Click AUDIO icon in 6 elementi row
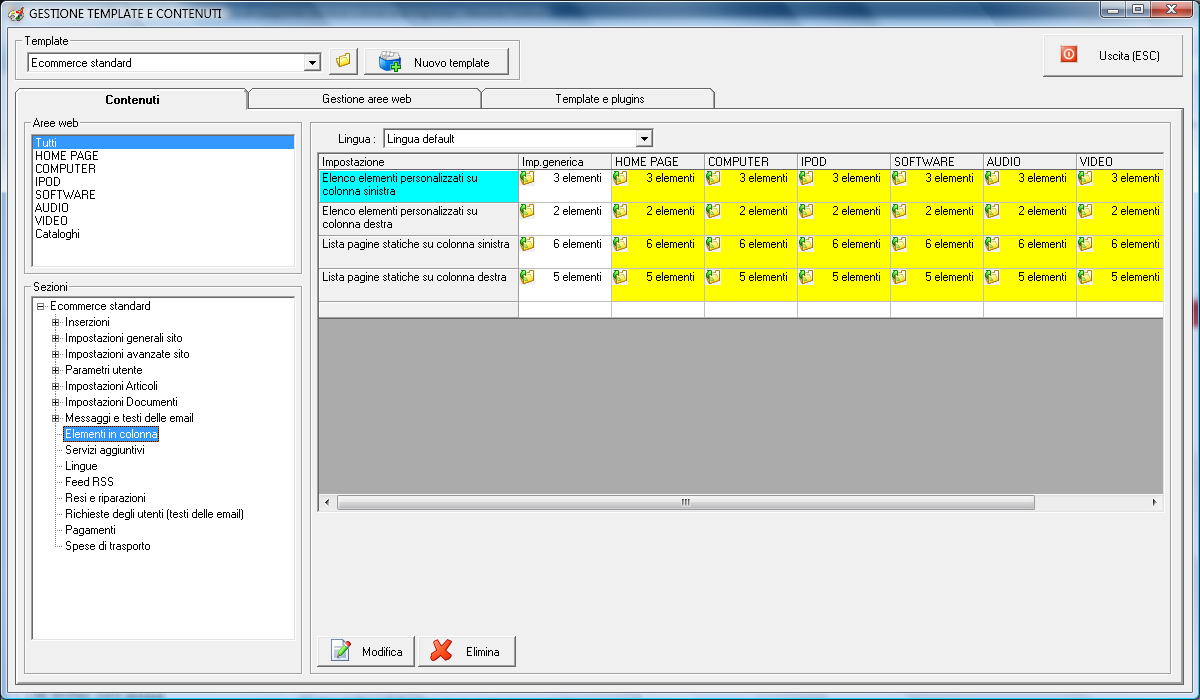The image size is (1200, 700). 992,244
